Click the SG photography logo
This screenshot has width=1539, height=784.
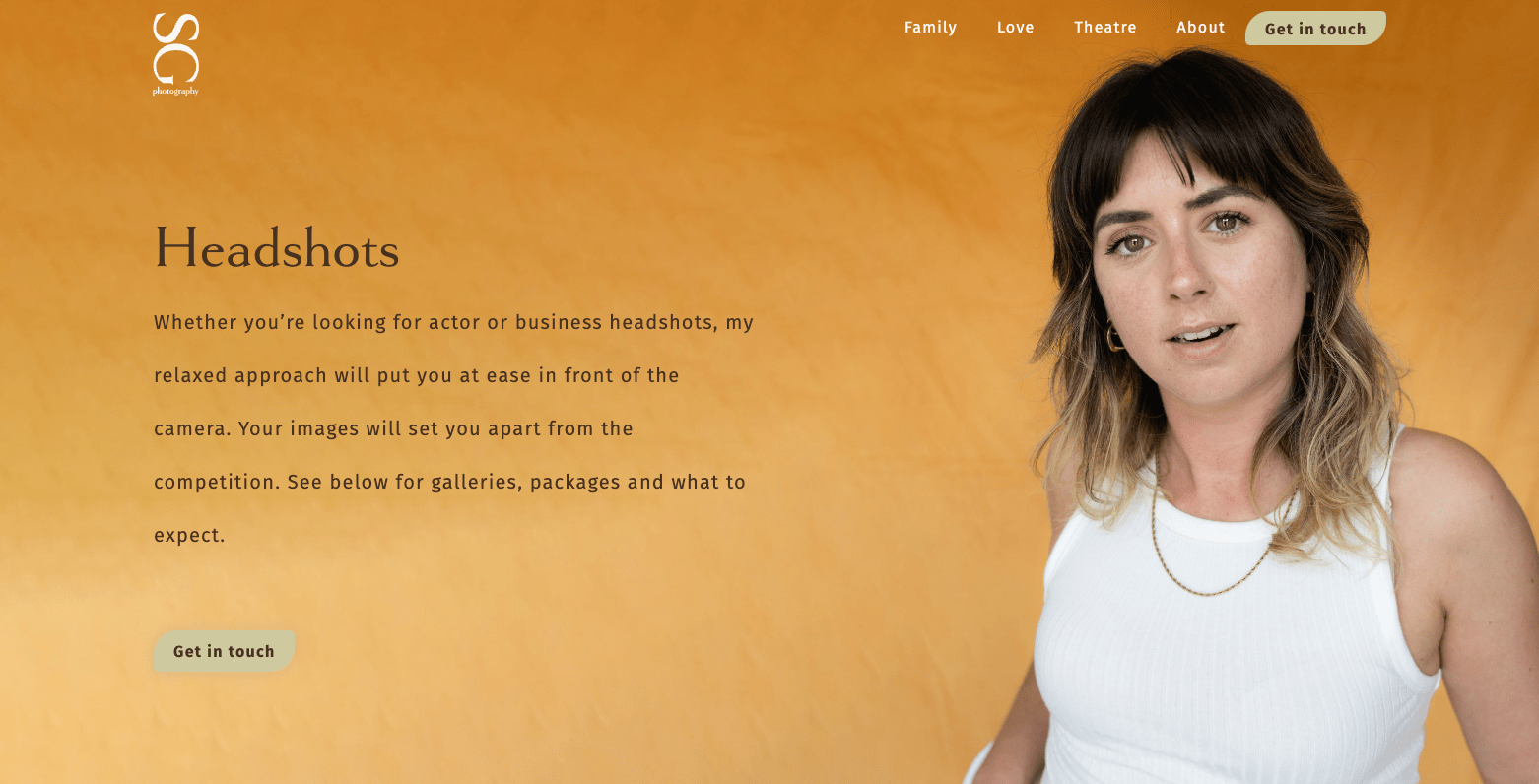(x=175, y=54)
